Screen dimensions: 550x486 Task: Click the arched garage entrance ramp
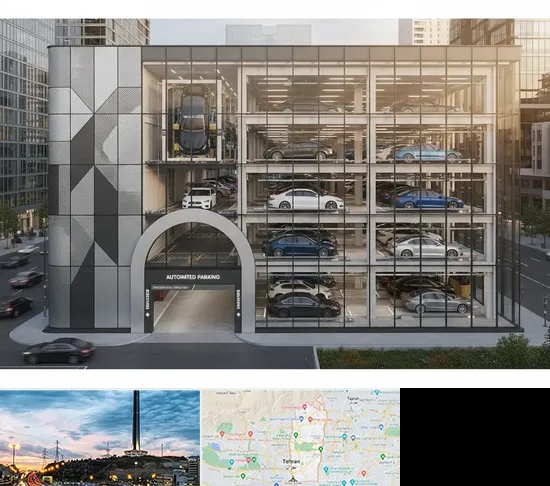click(x=194, y=311)
